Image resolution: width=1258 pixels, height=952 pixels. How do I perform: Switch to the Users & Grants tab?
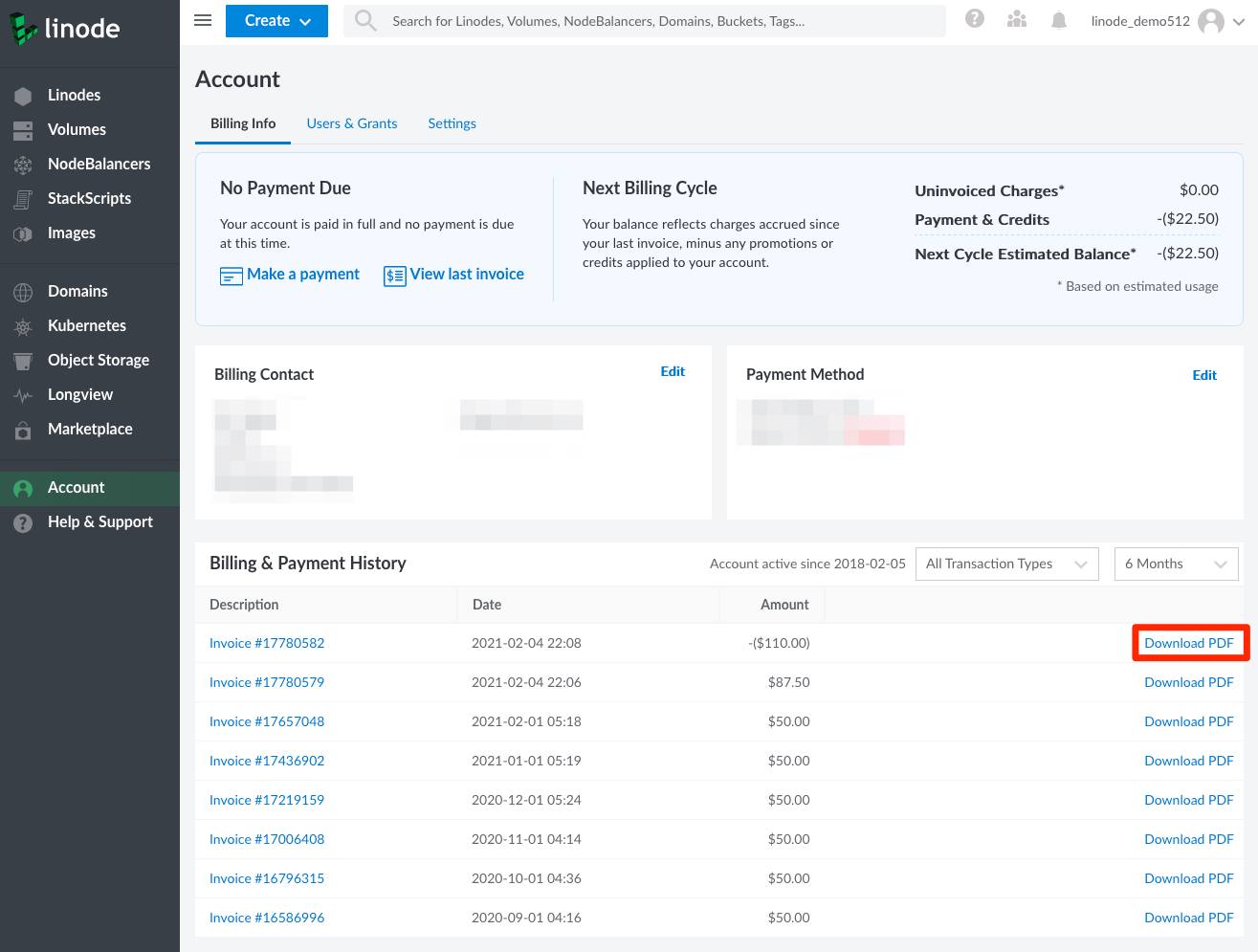click(351, 123)
